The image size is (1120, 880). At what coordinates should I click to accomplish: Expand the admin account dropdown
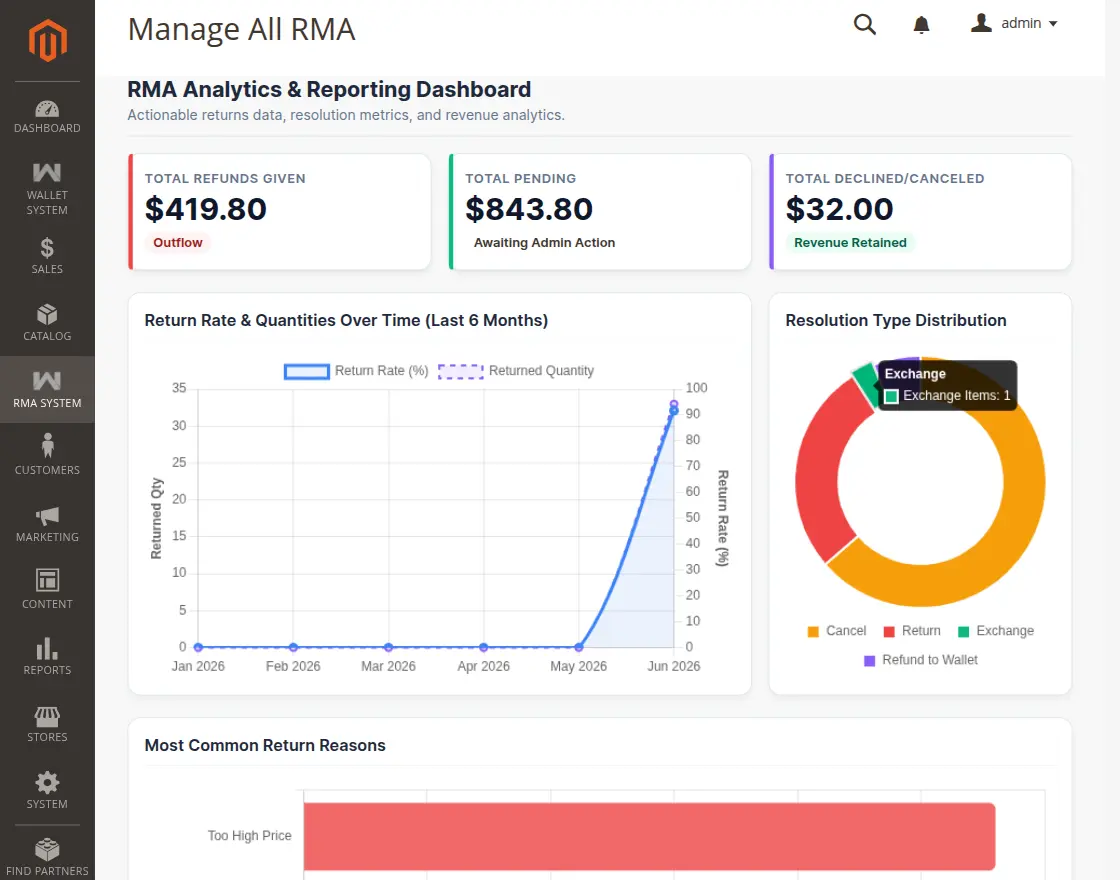tap(1014, 24)
